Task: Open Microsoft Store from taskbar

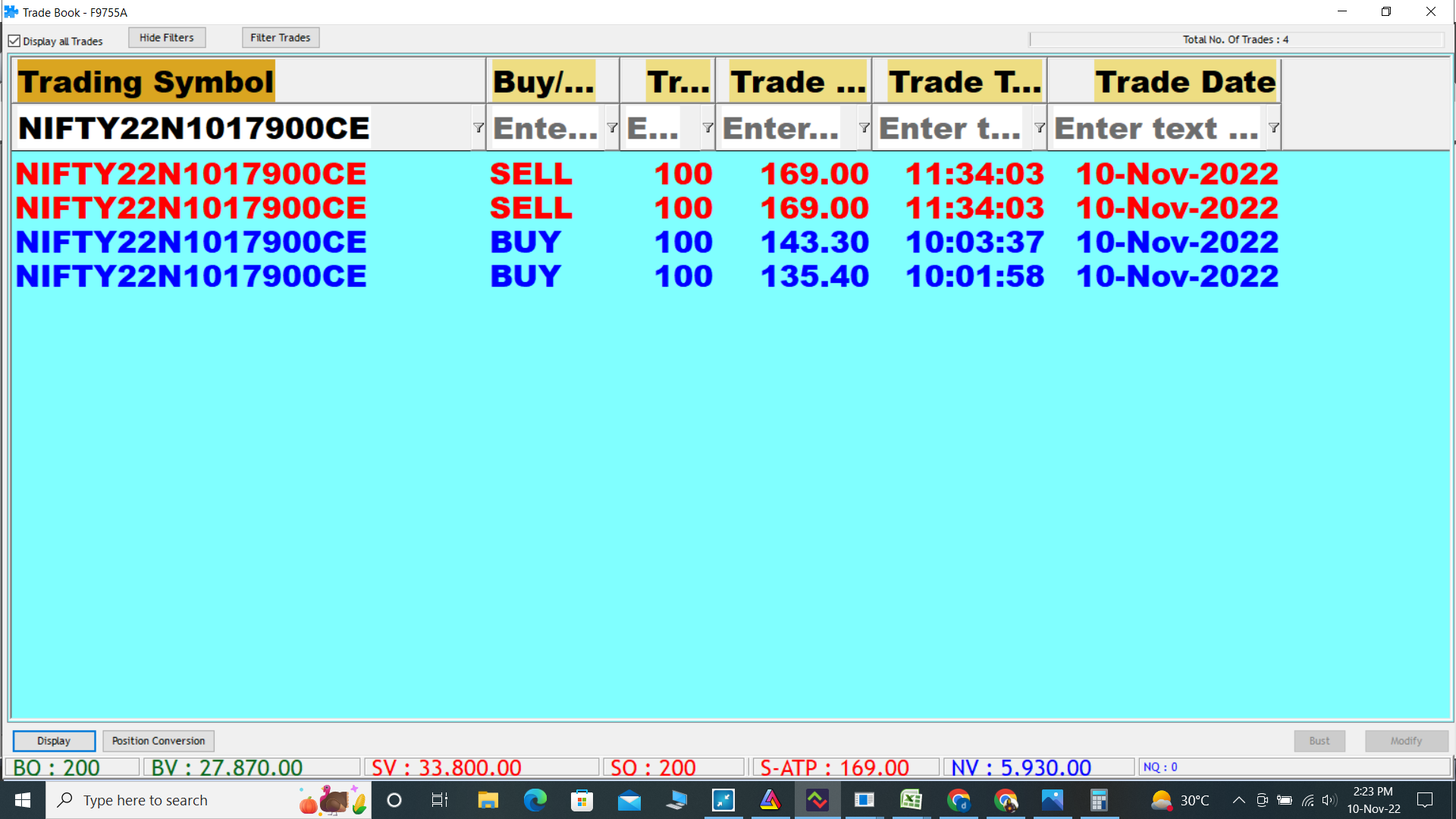Action: coord(582,800)
